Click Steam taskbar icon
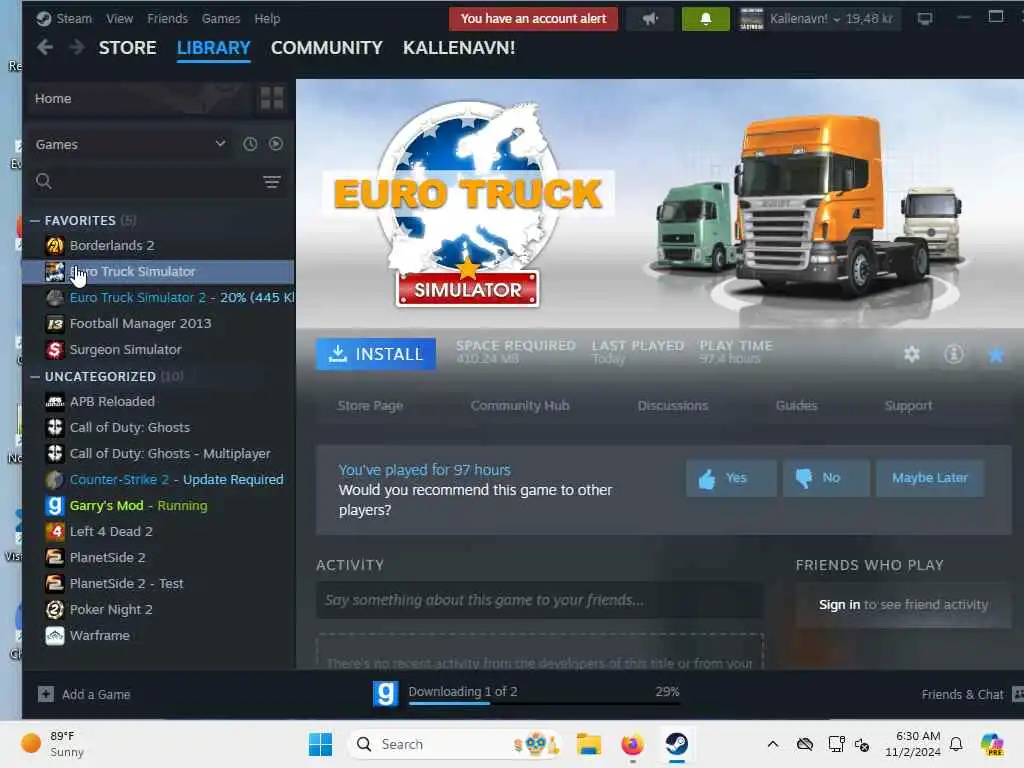 click(x=677, y=744)
